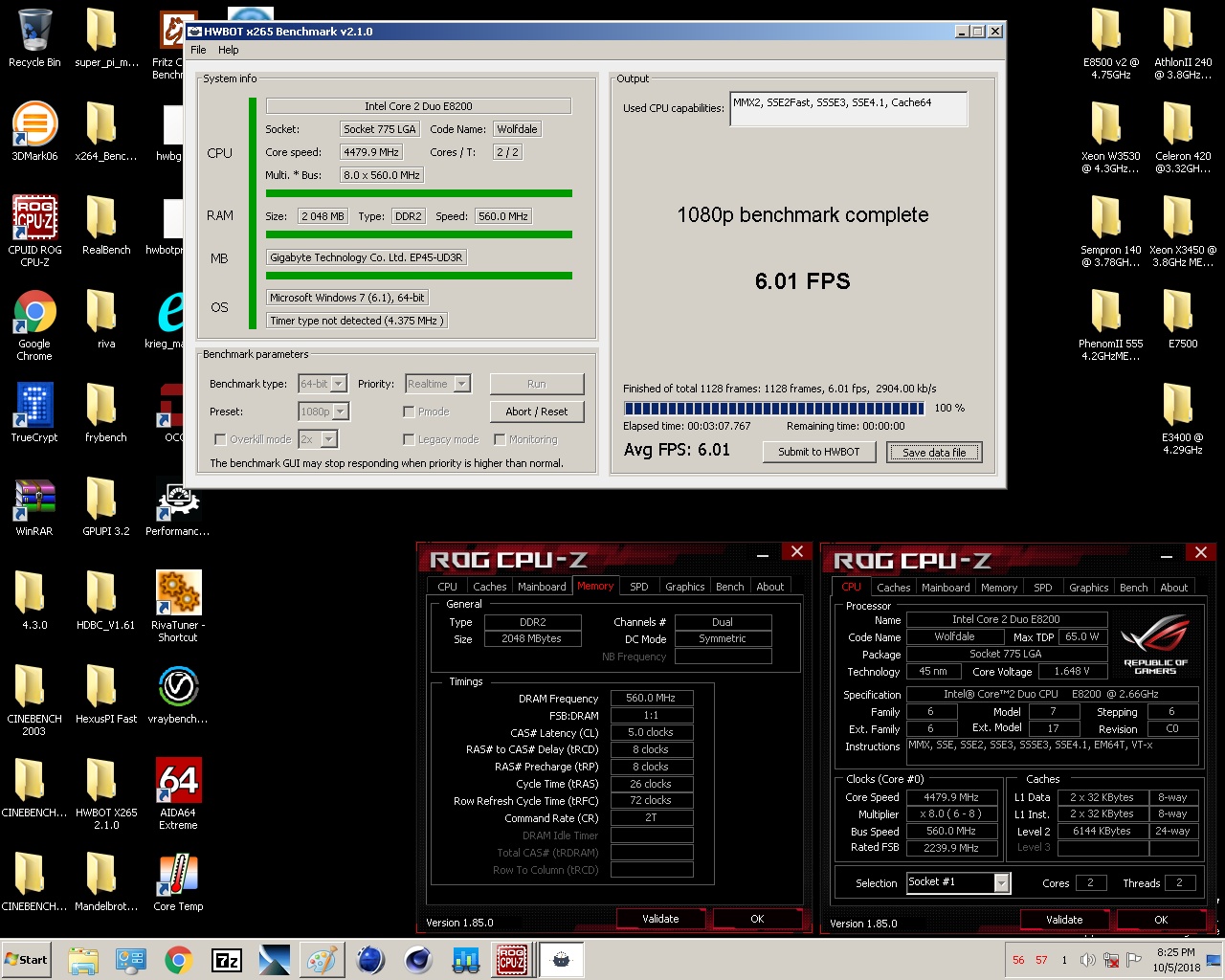Open RivaTuner Shortcut desktop icon

(x=178, y=605)
